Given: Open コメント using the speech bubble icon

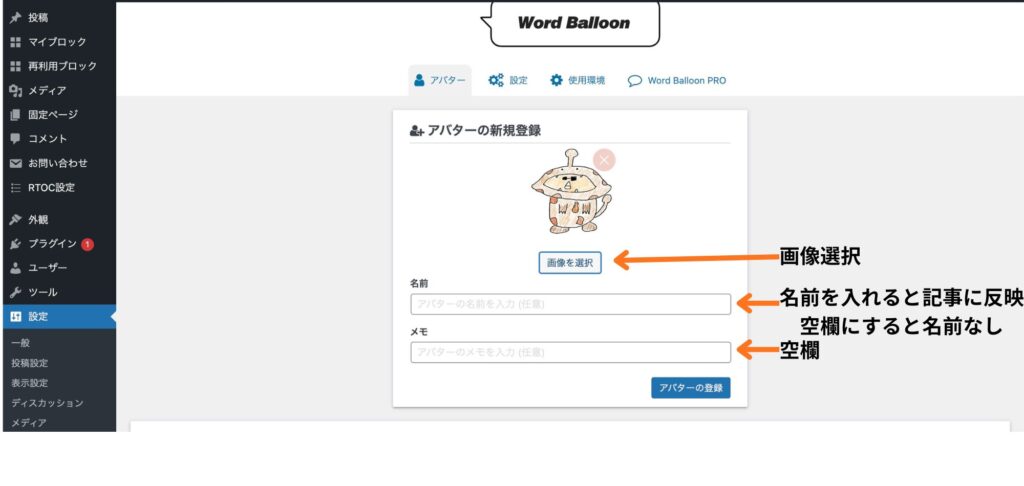Looking at the screenshot, I should point(15,139).
